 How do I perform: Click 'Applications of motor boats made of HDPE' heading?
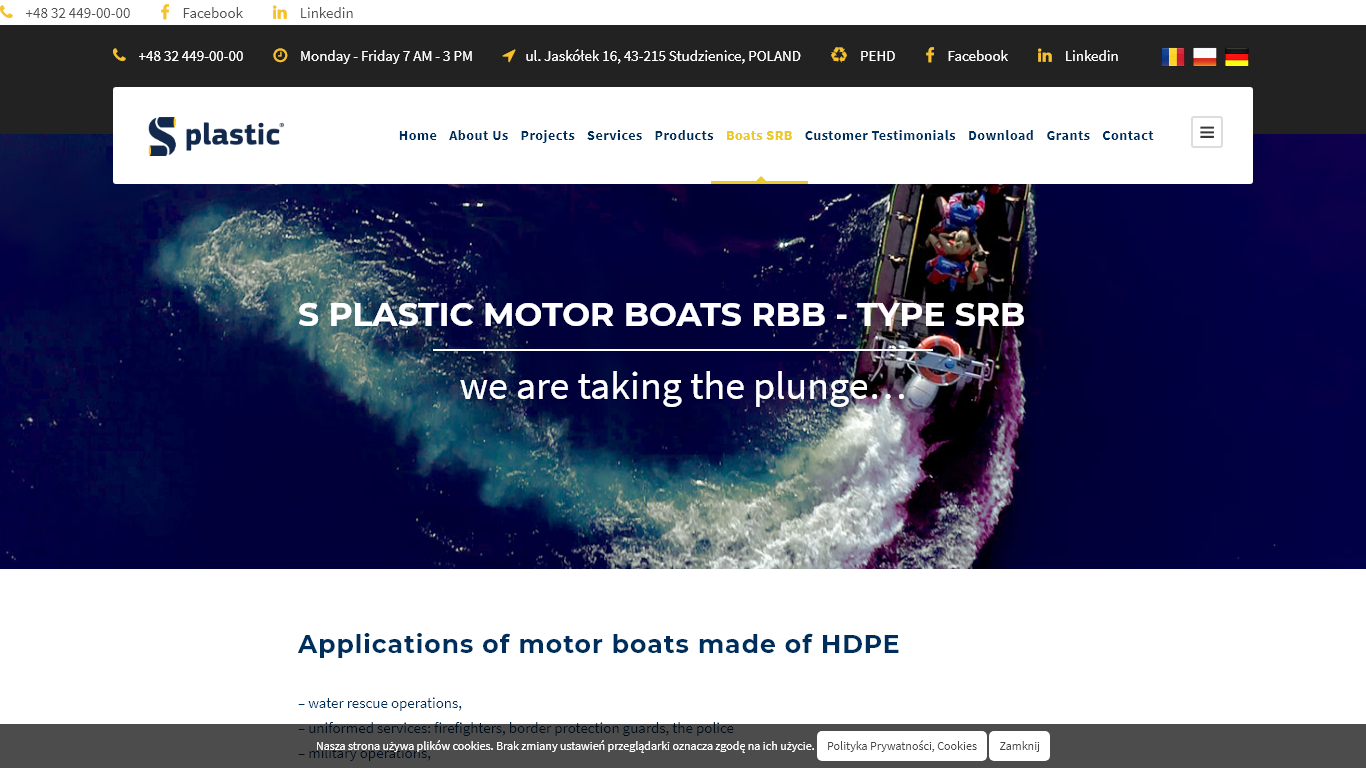pyautogui.click(x=599, y=644)
